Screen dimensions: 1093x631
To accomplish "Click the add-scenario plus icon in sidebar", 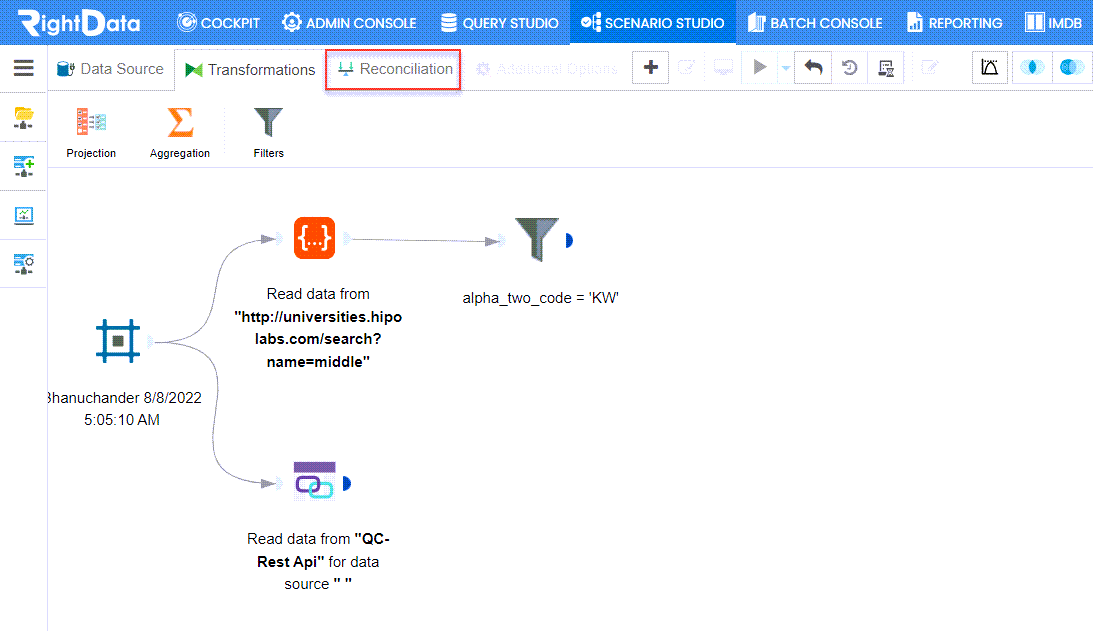I will (x=24, y=167).
